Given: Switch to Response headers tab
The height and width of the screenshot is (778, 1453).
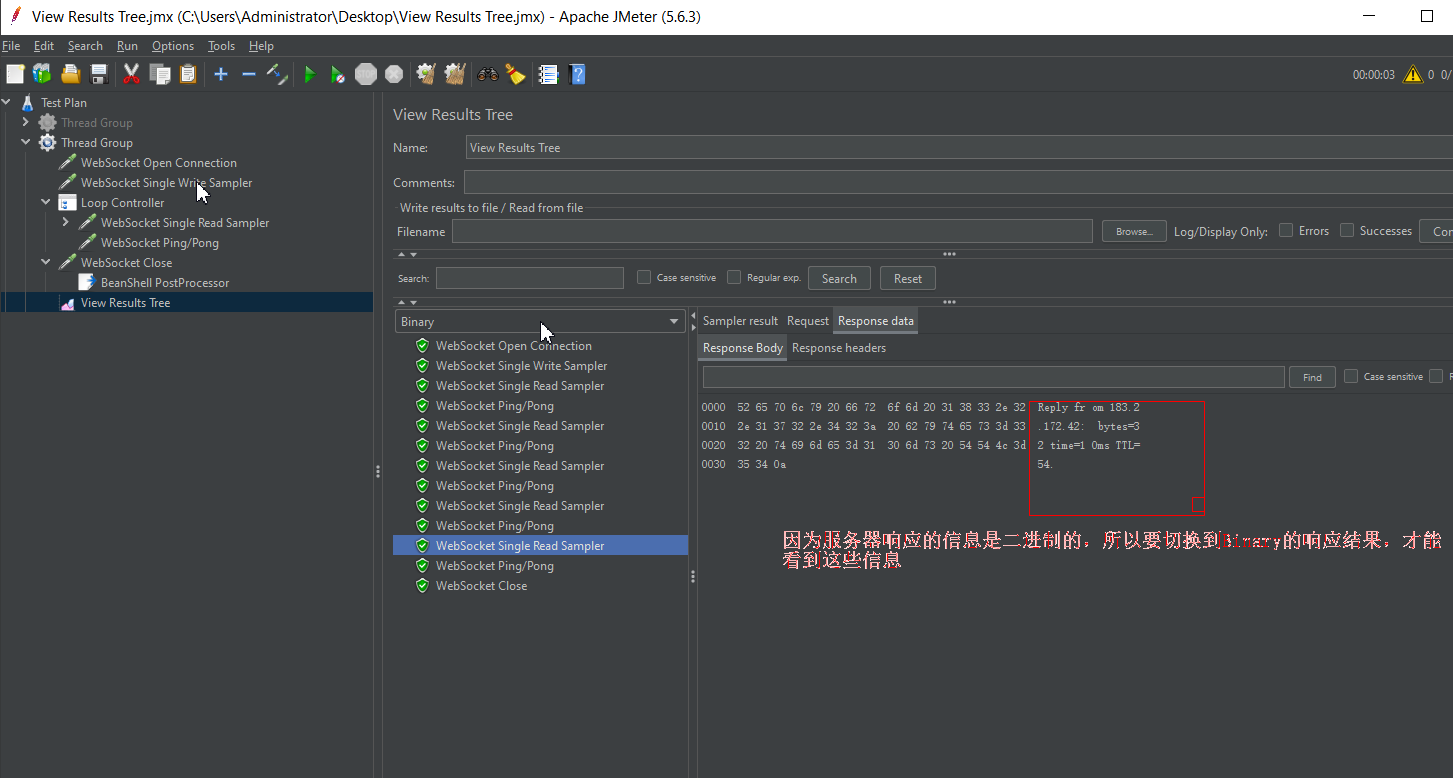Looking at the screenshot, I should (x=839, y=348).
